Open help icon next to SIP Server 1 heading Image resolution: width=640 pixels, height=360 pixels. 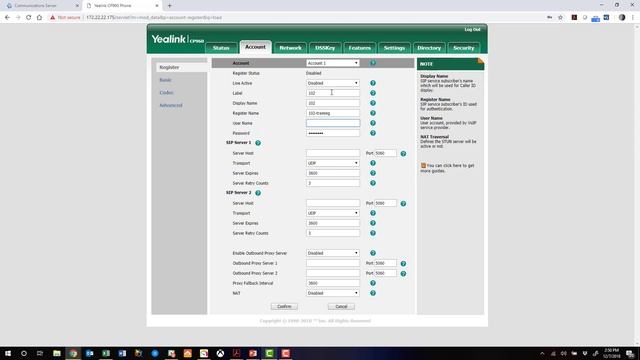pyautogui.click(x=258, y=143)
